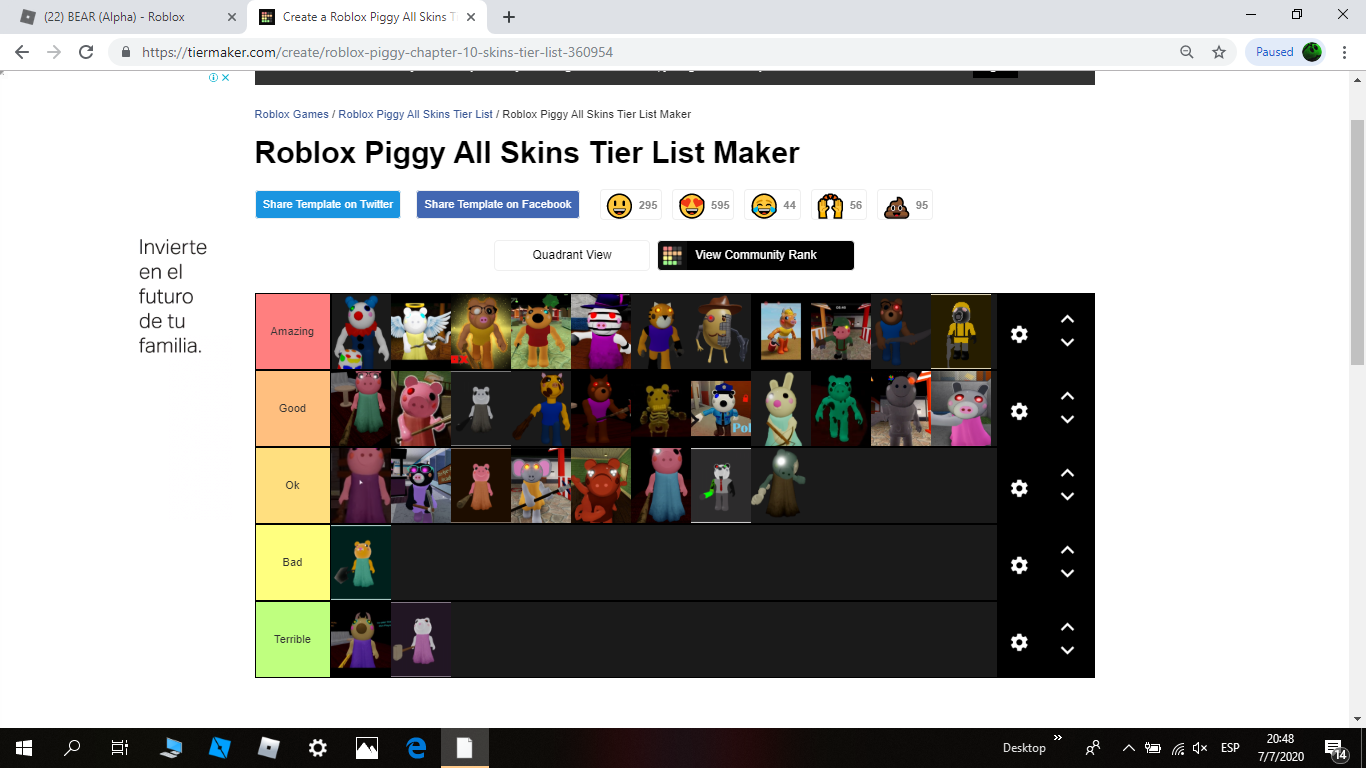Select the police officer skin in Good row
This screenshot has width=1366, height=768.
[721, 409]
